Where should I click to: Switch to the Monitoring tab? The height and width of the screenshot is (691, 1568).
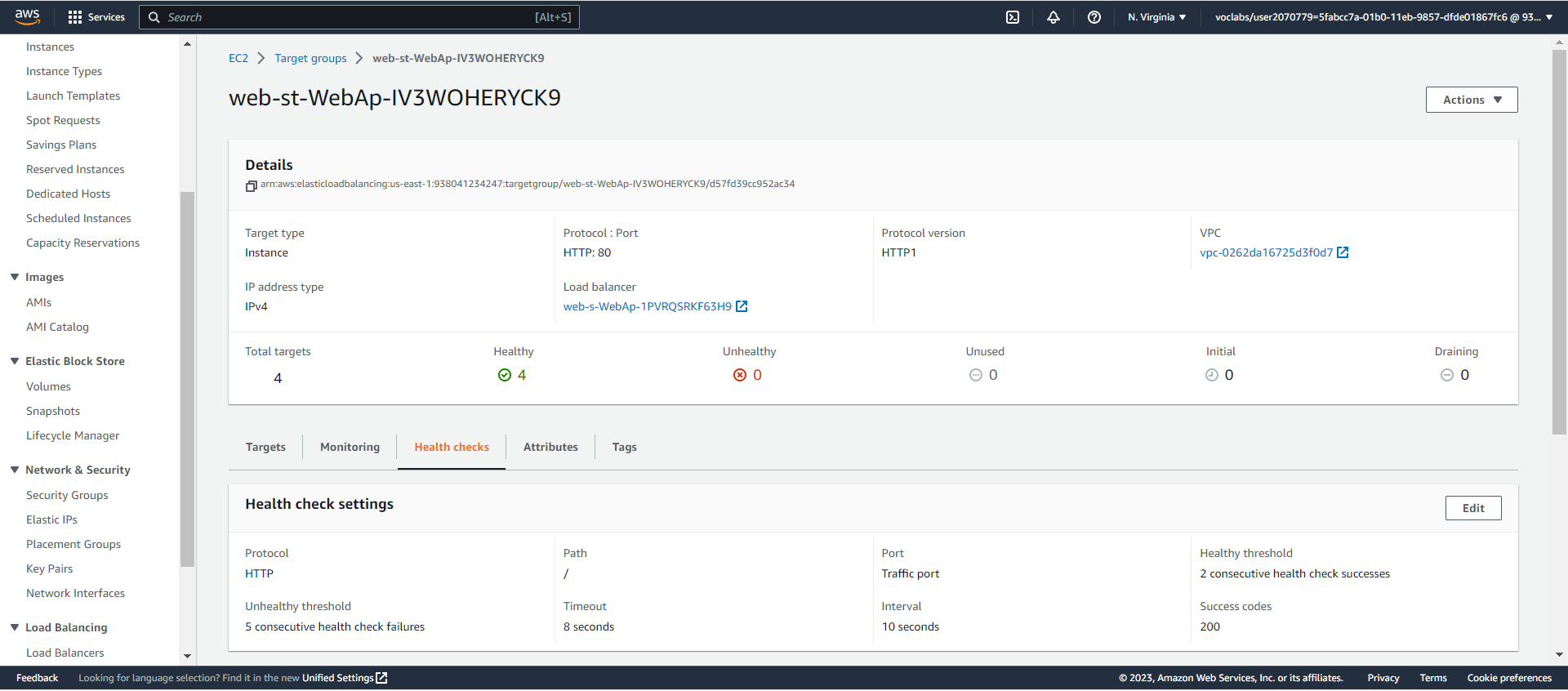coord(350,447)
